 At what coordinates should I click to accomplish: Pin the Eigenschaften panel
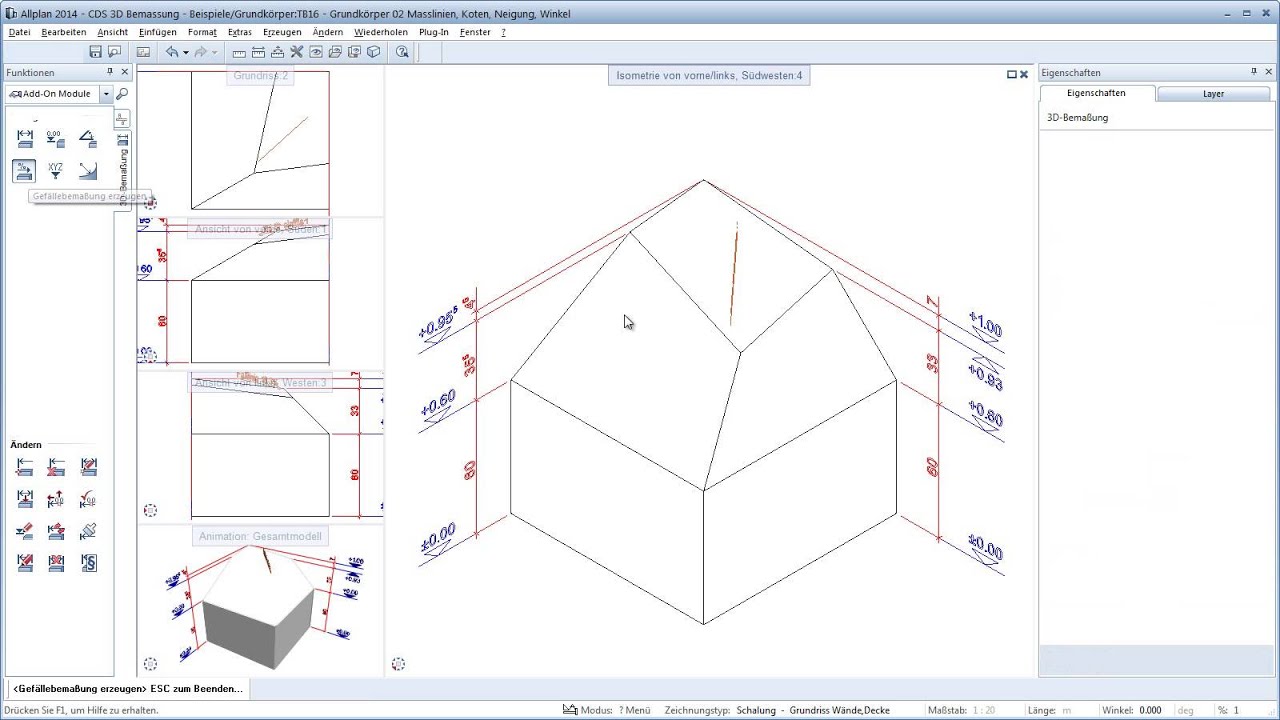[1254, 72]
